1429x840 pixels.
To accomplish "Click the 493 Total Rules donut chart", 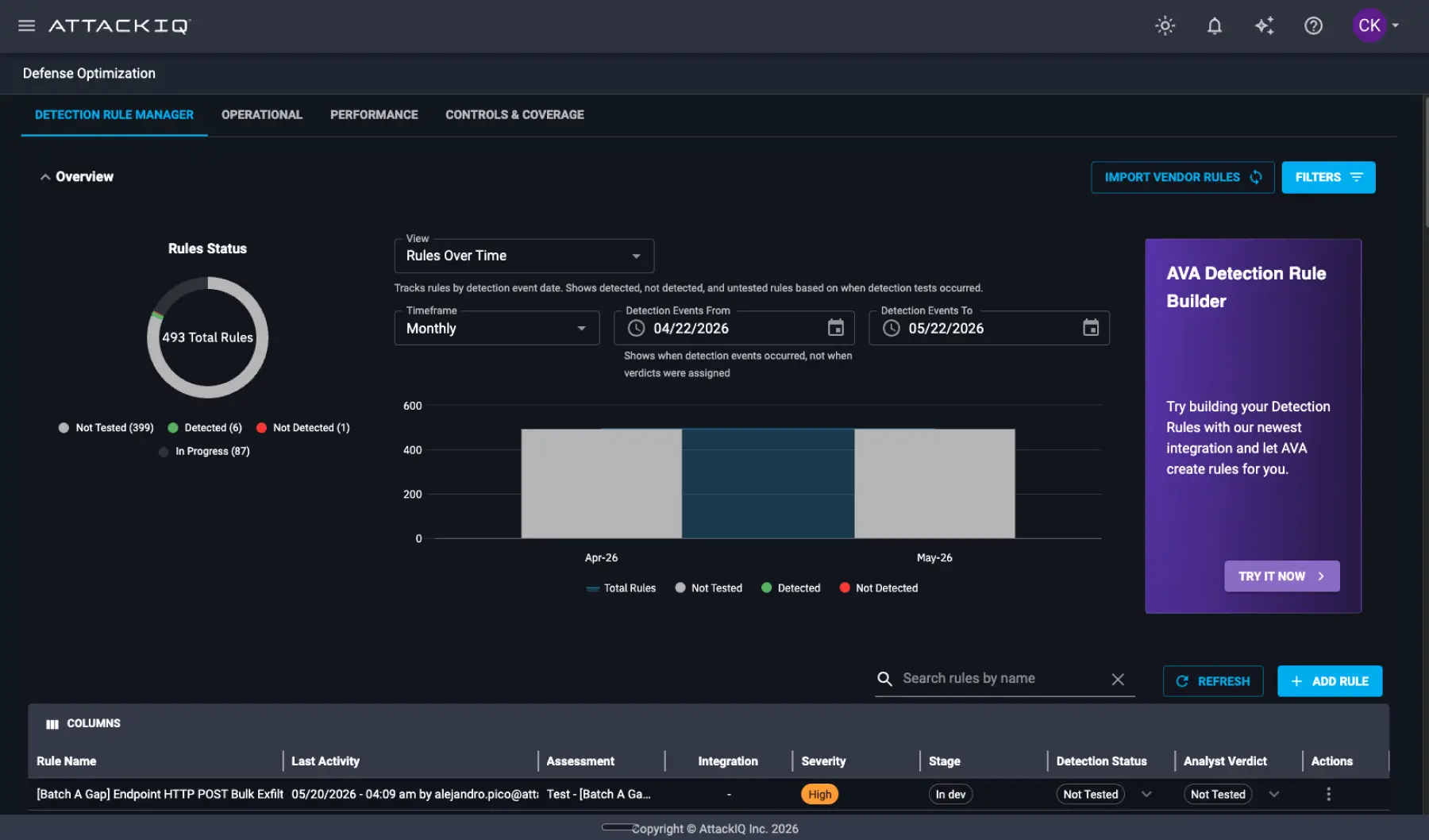I will 208,337.
